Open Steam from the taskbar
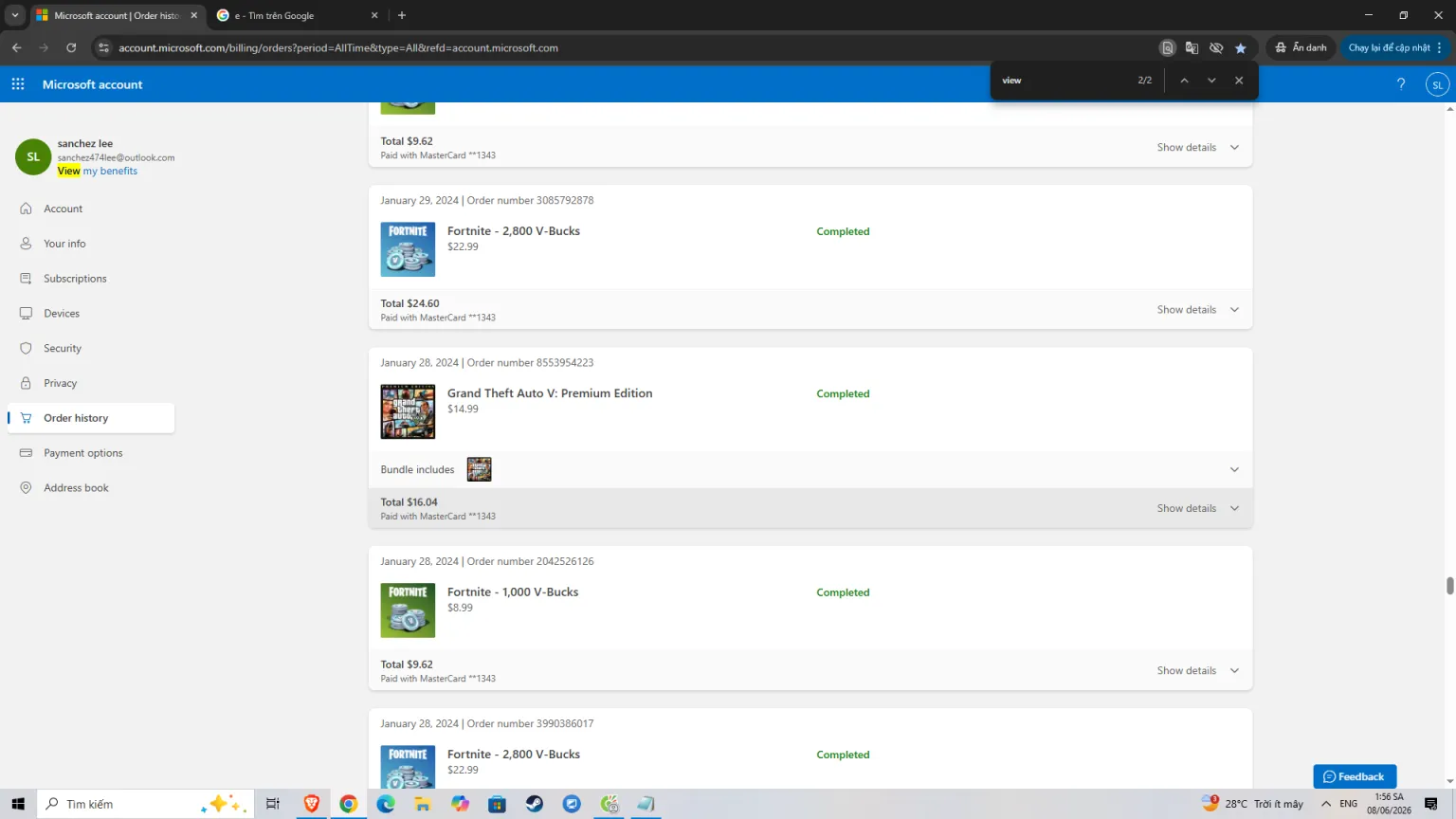Screen dimensions: 1456x819 [x=535, y=804]
